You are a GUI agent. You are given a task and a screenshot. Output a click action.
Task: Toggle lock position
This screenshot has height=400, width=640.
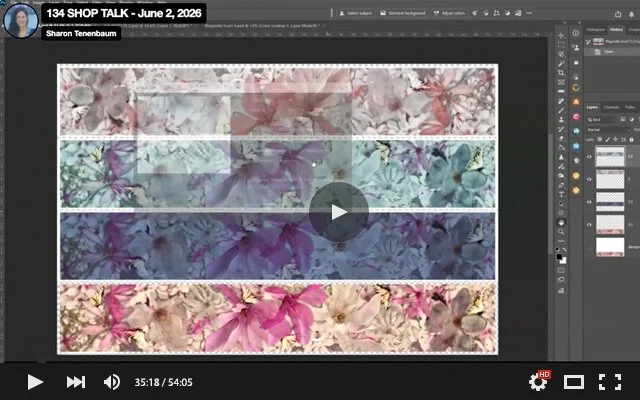(x=615, y=139)
